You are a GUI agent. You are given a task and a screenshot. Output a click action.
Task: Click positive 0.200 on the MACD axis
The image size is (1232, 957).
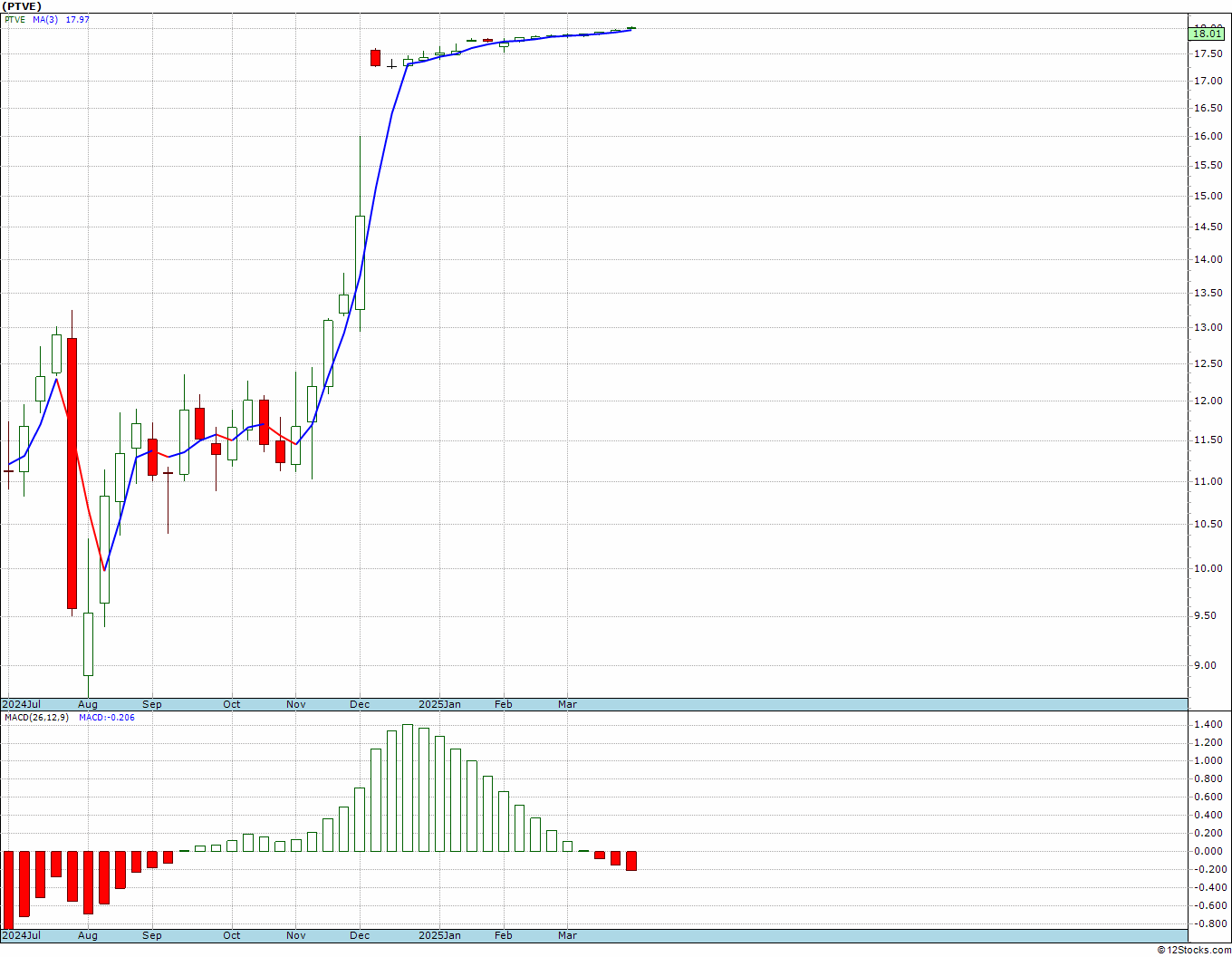(x=1209, y=834)
